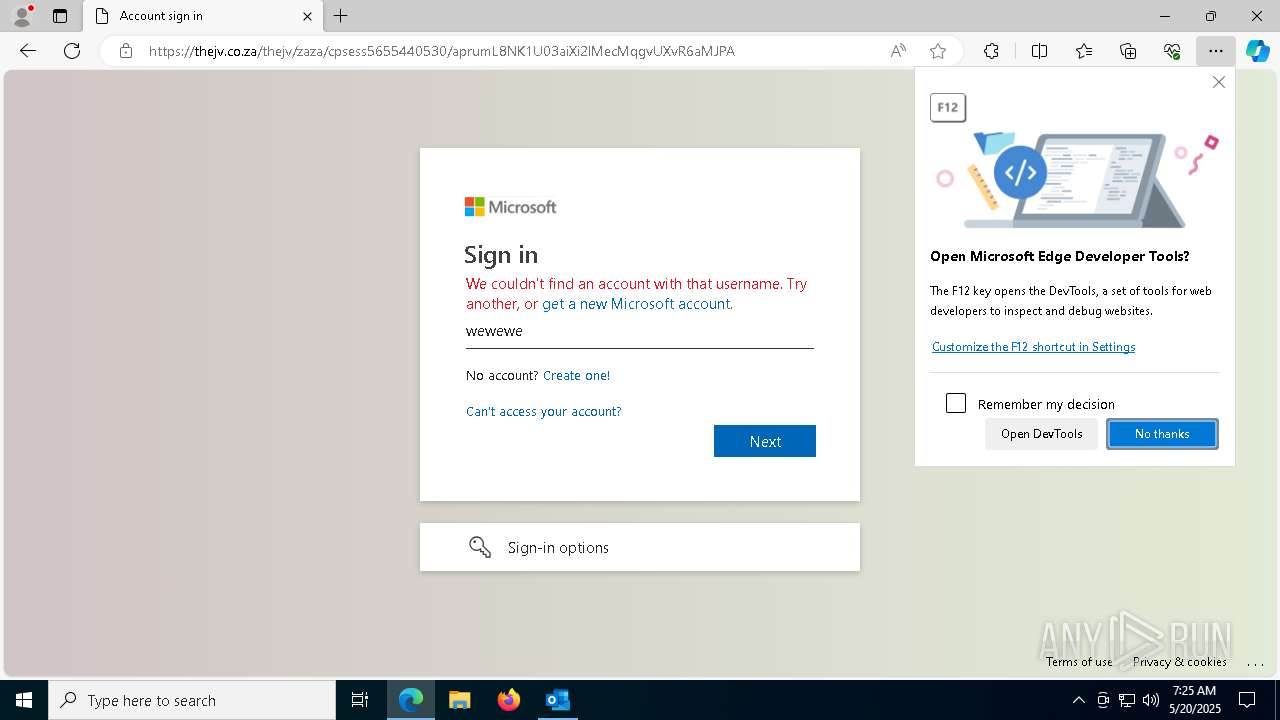This screenshot has width=1280, height=720.
Task: Open Copilot sidebar icon
Action: pos(1257,51)
